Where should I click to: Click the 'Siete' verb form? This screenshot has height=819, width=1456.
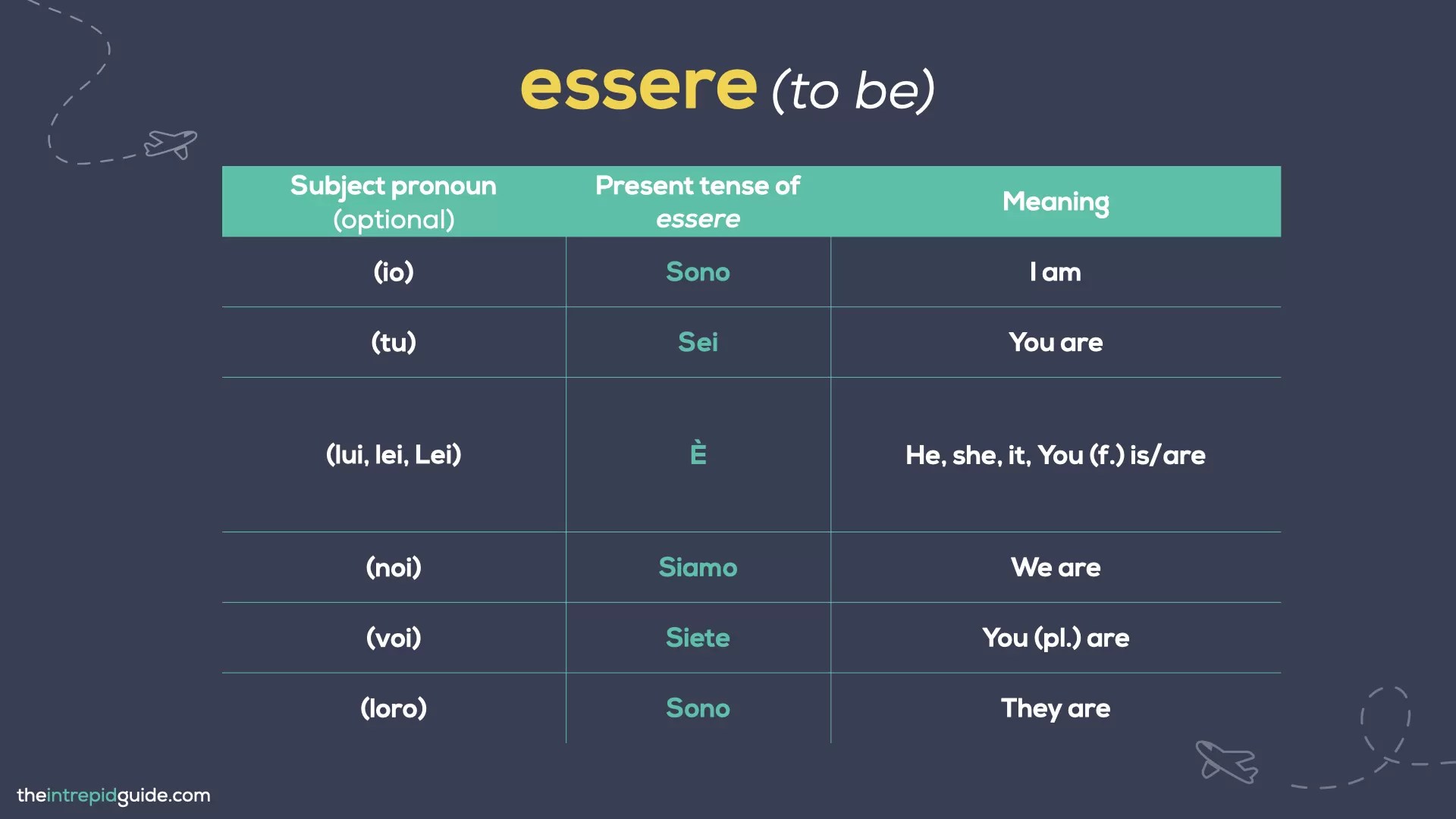tap(698, 638)
